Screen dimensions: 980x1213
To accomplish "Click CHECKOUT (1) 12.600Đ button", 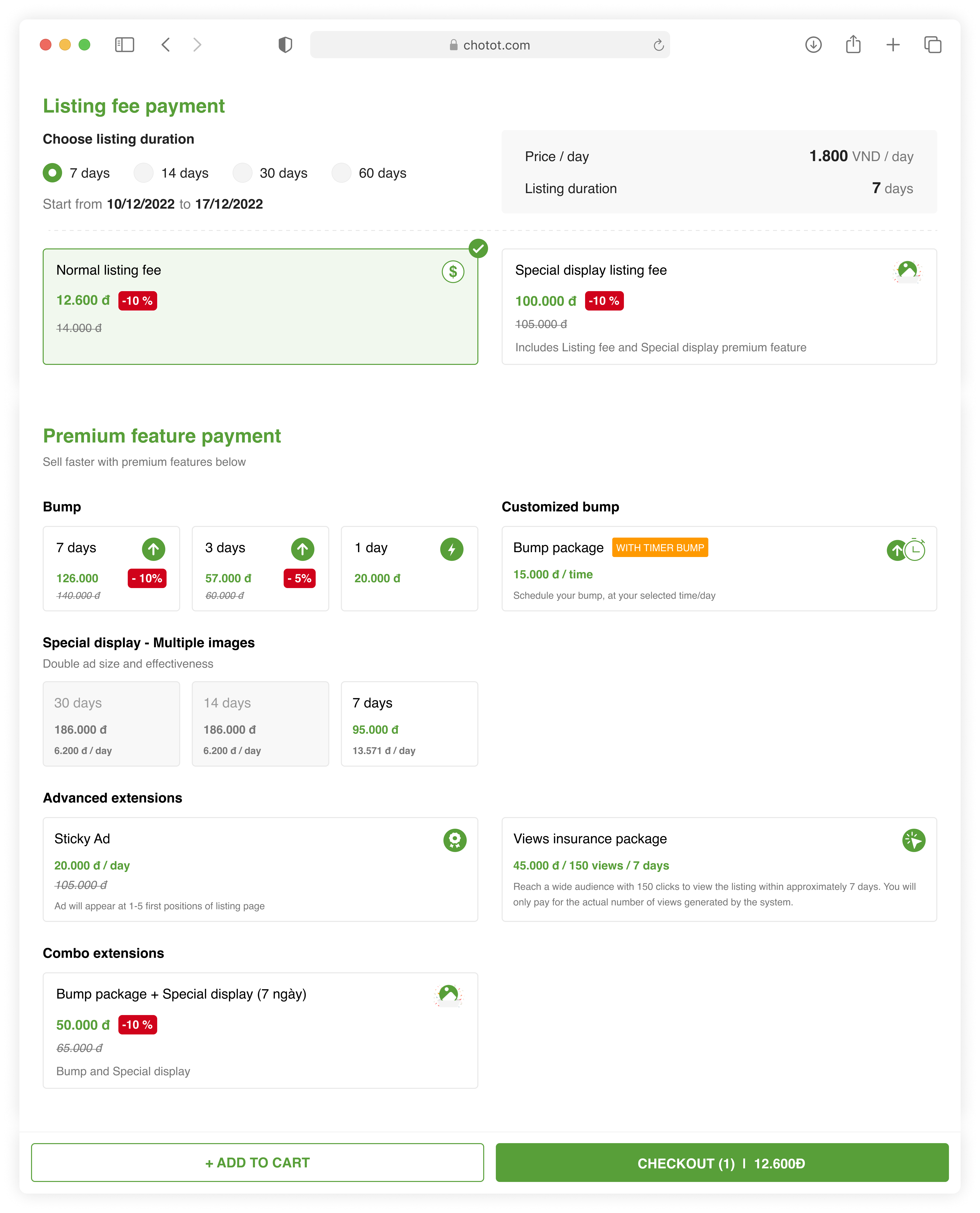I will pos(722,1163).
